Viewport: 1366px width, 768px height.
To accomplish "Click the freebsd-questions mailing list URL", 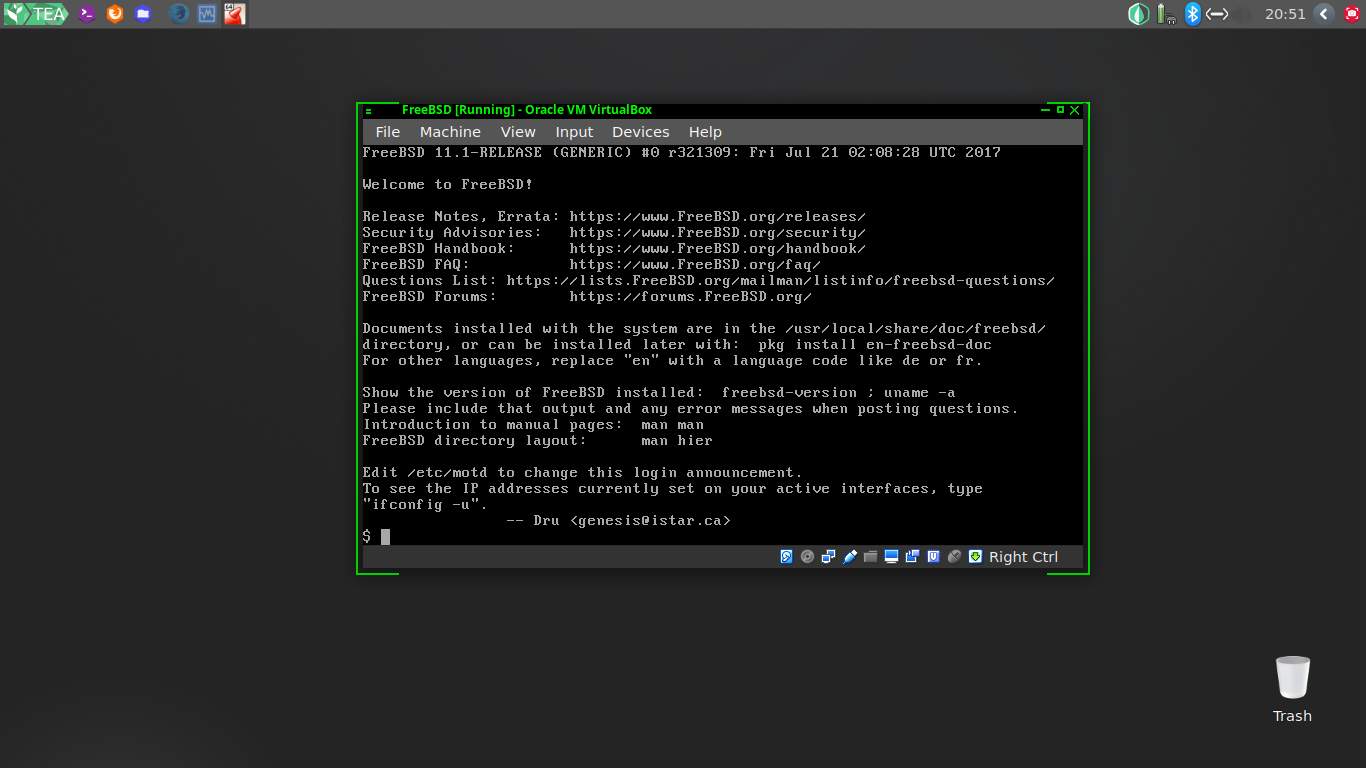I will point(780,280).
